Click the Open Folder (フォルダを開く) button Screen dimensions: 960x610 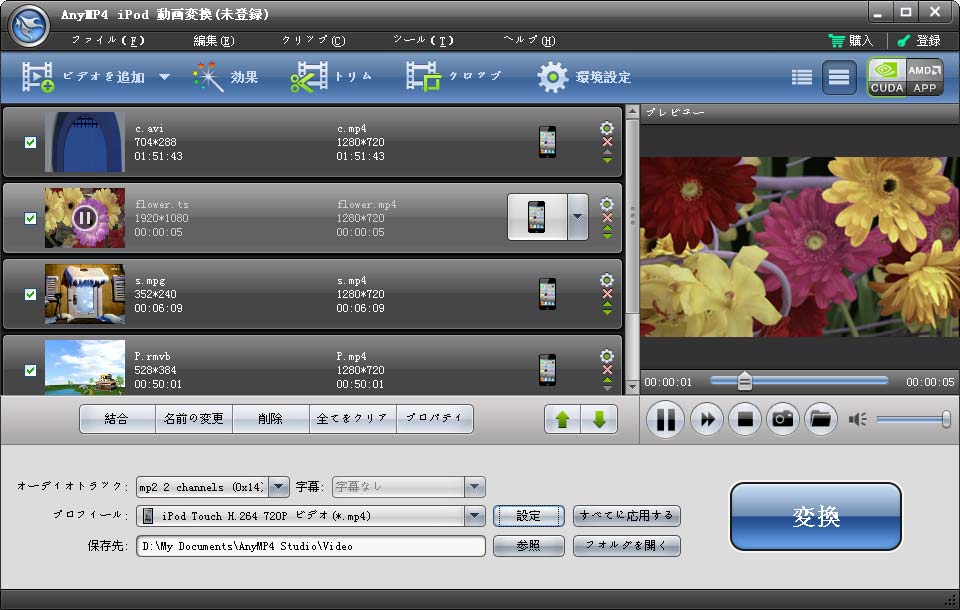[626, 546]
